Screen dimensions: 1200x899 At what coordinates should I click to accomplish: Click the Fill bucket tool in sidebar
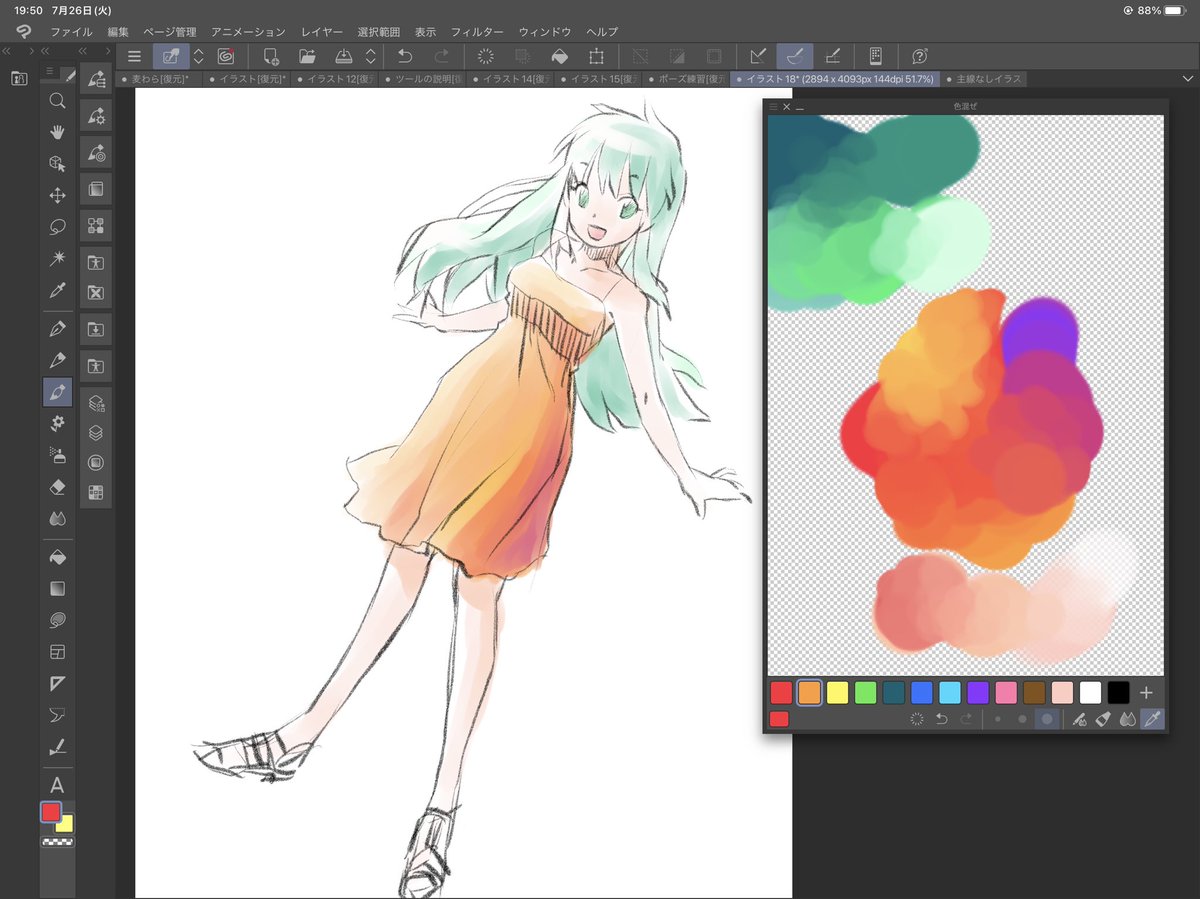58,557
